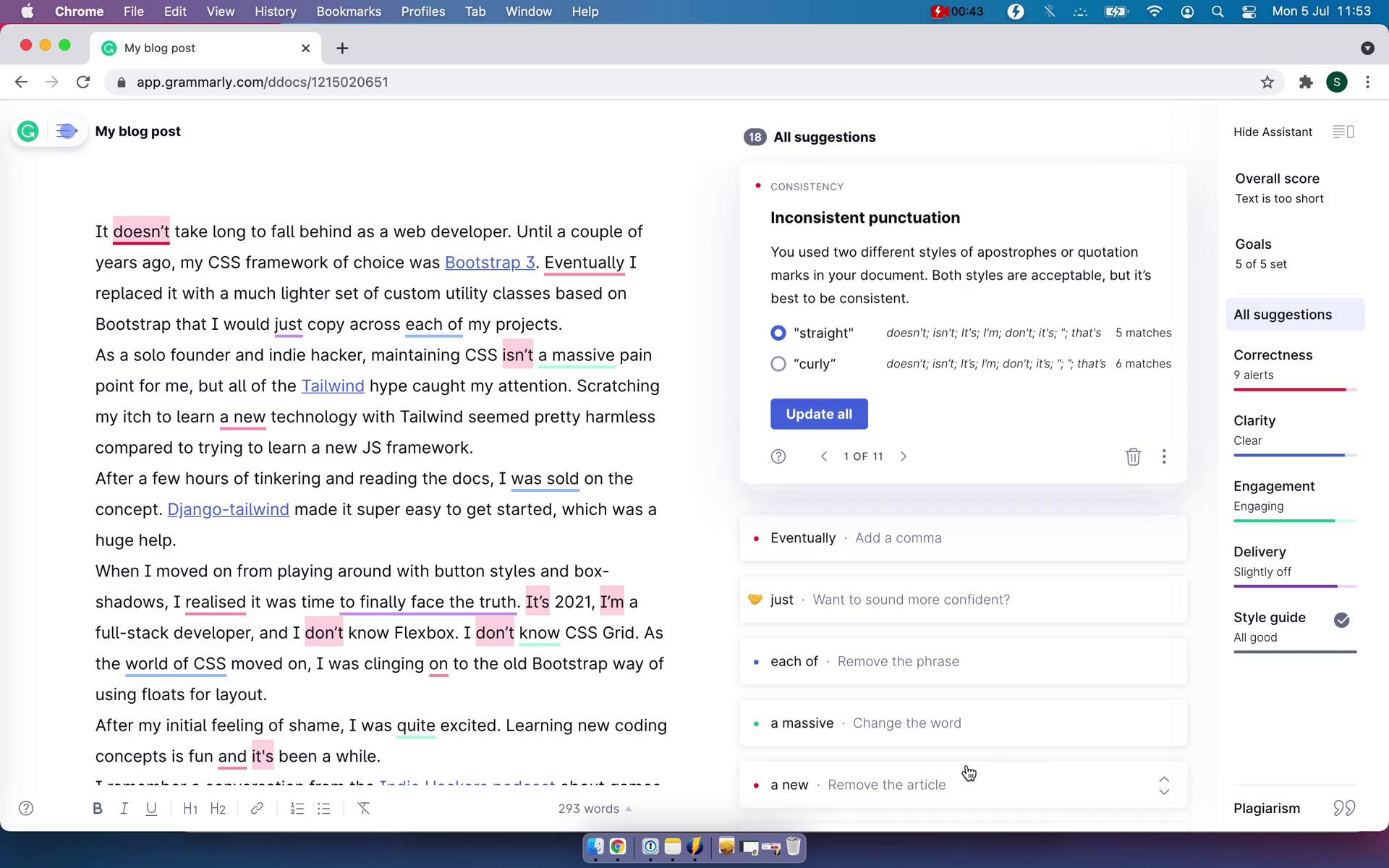Open Chrome's three-dot menu
Screen dimensions: 1389x868
click(1367, 82)
